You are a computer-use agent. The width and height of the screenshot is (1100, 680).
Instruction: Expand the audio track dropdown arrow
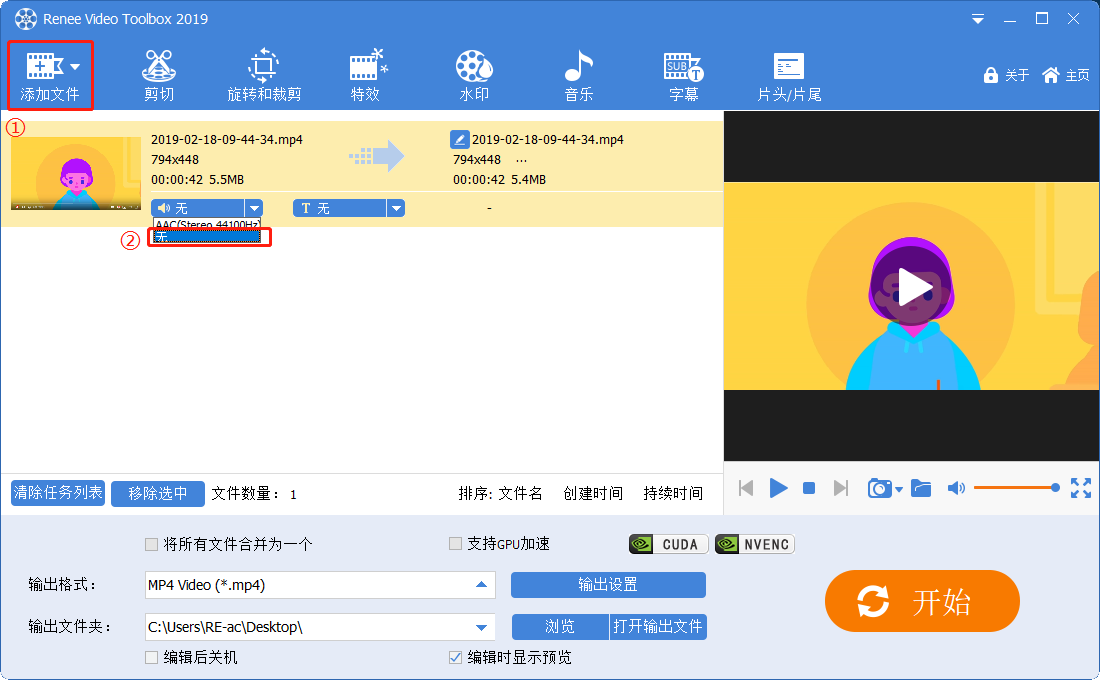(254, 208)
